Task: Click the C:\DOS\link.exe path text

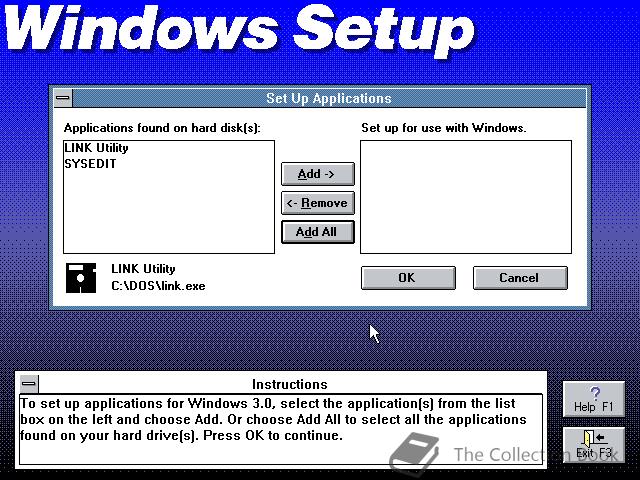Action: [x=158, y=286]
